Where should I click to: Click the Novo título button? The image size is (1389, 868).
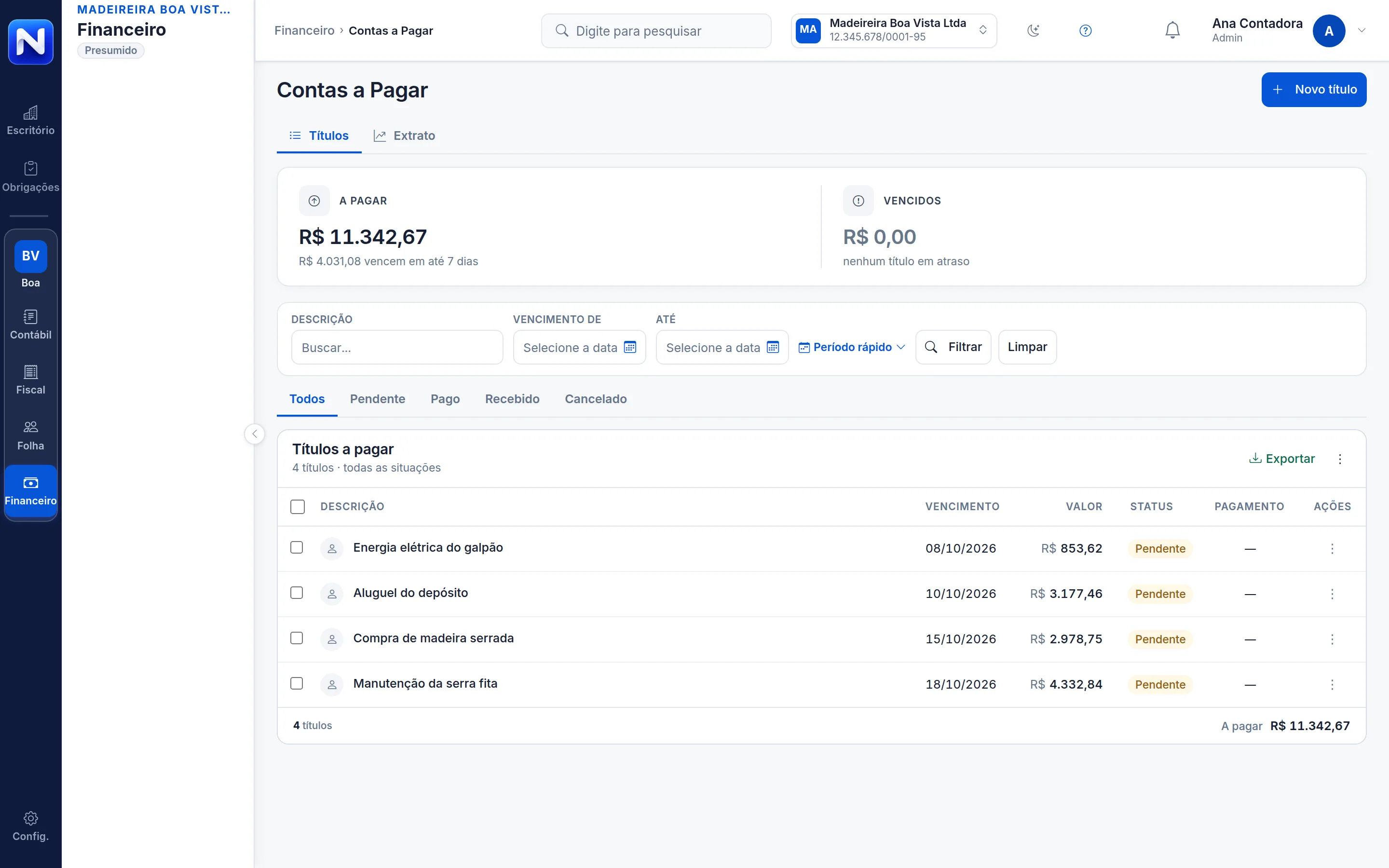1313,90
